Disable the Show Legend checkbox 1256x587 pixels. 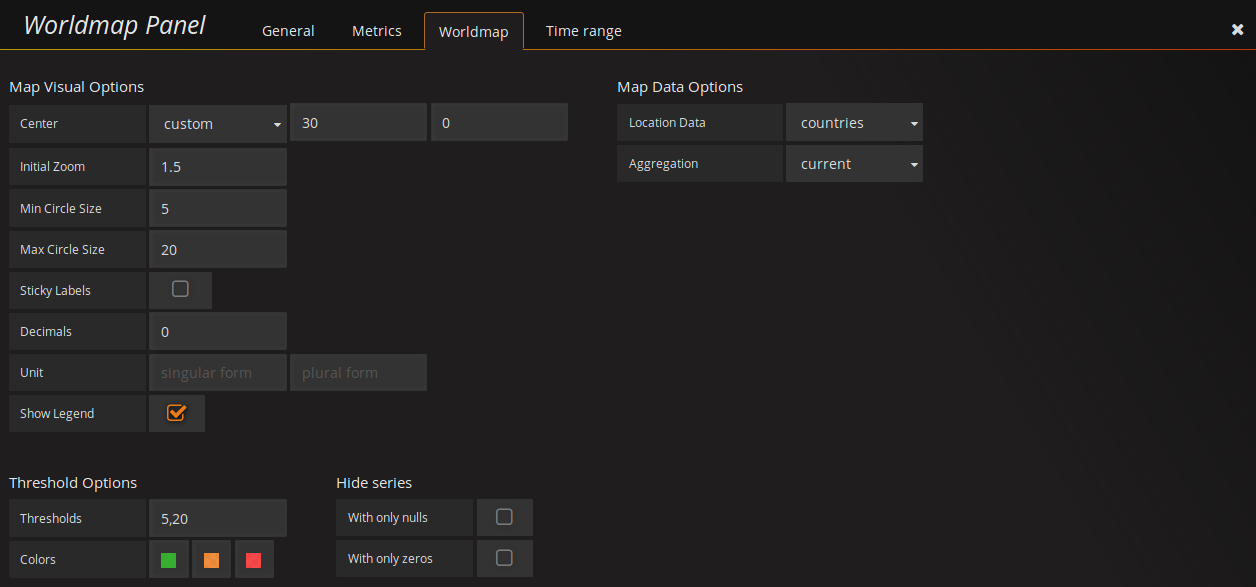coord(177,412)
